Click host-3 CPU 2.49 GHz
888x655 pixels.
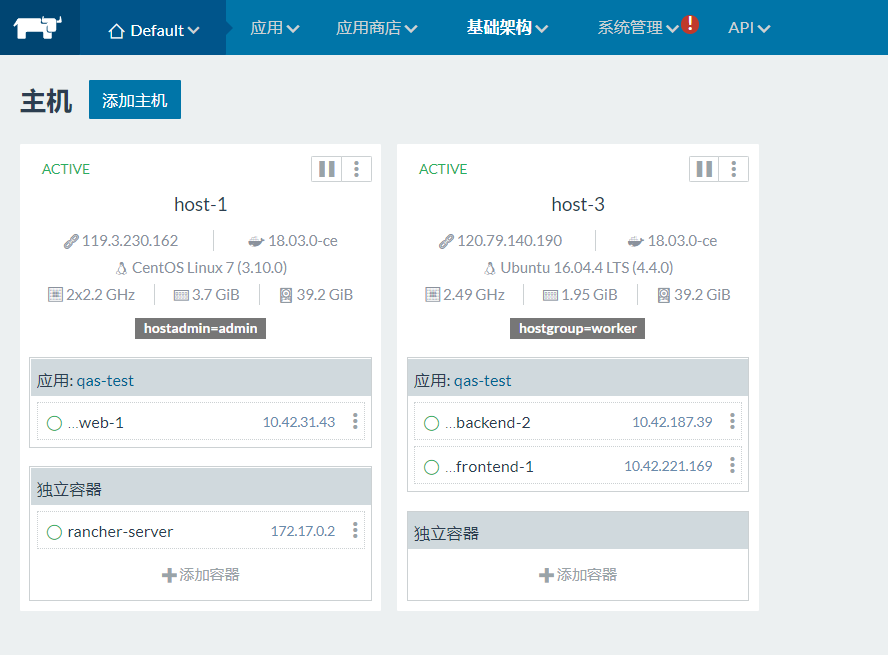[473, 295]
